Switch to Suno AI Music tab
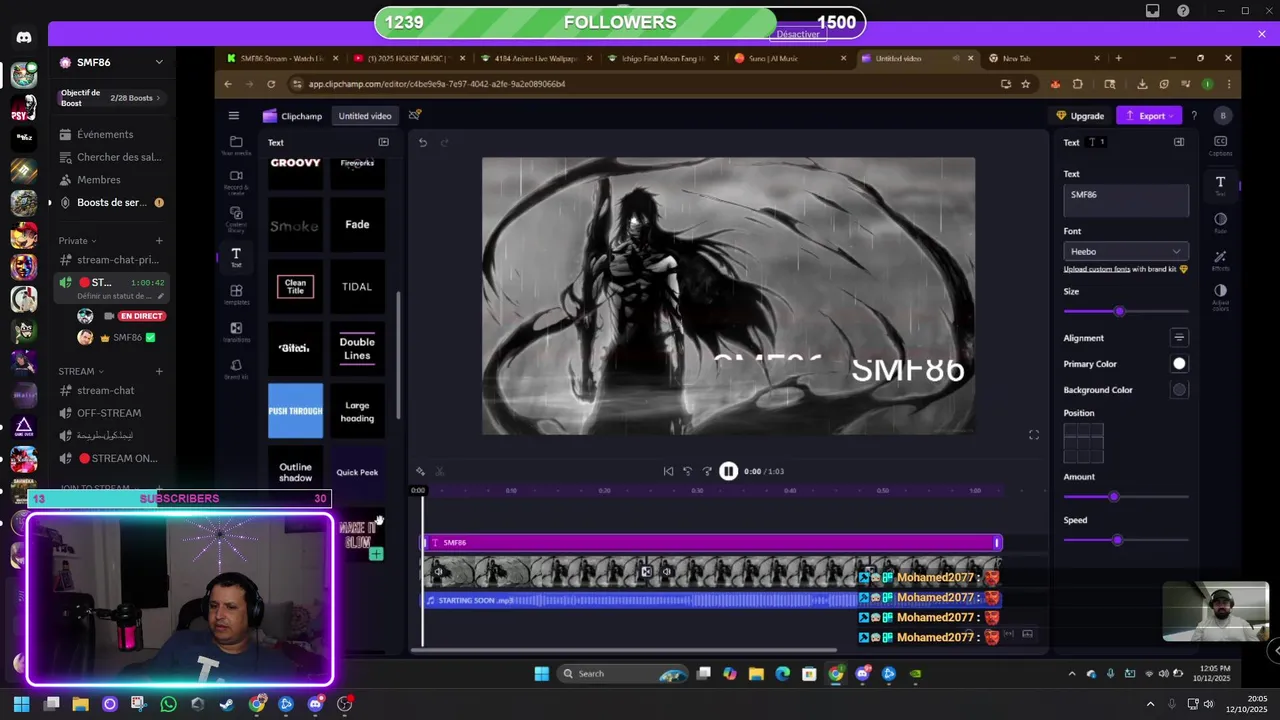 (790, 58)
